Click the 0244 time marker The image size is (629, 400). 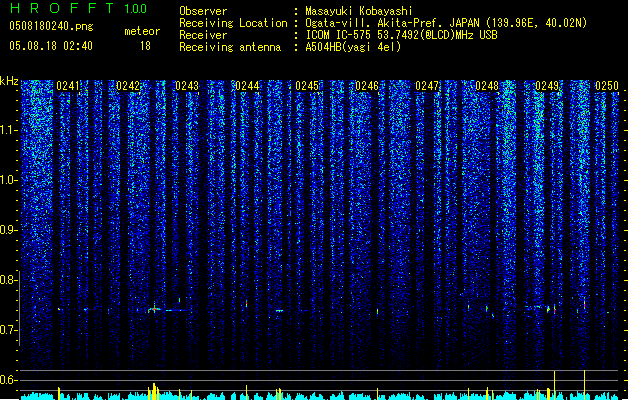click(247, 86)
